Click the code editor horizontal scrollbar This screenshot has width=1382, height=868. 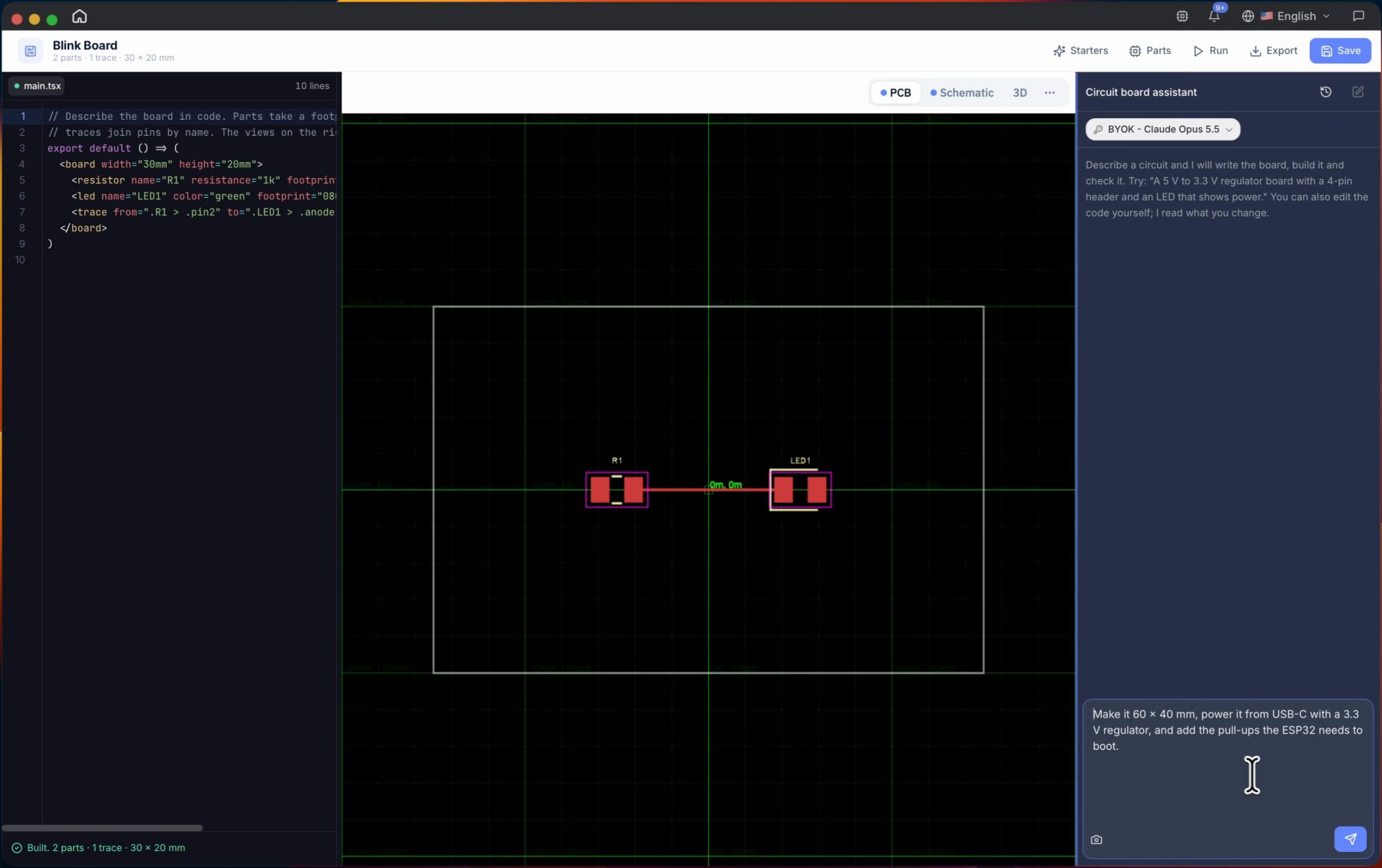pyautogui.click(x=102, y=828)
